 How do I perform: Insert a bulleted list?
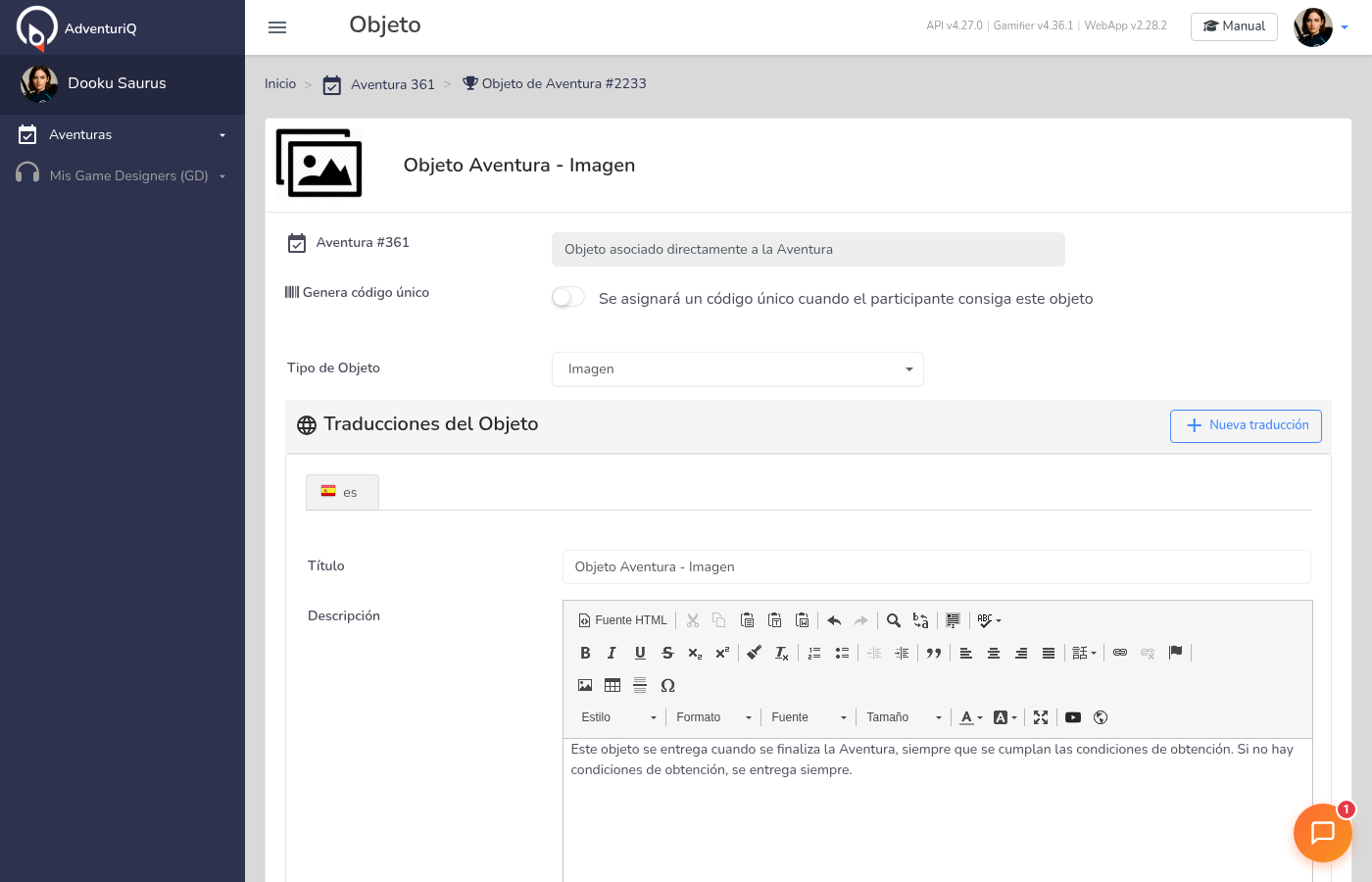coord(842,653)
